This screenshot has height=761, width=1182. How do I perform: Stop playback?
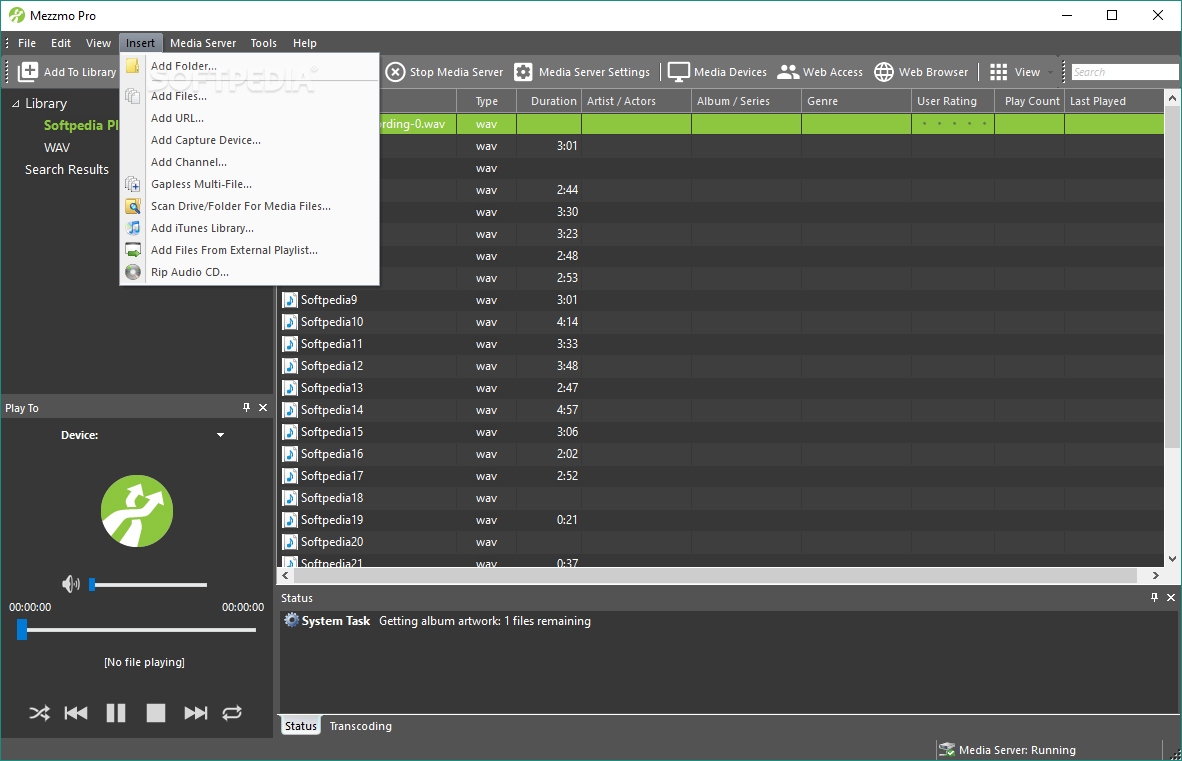[x=156, y=713]
